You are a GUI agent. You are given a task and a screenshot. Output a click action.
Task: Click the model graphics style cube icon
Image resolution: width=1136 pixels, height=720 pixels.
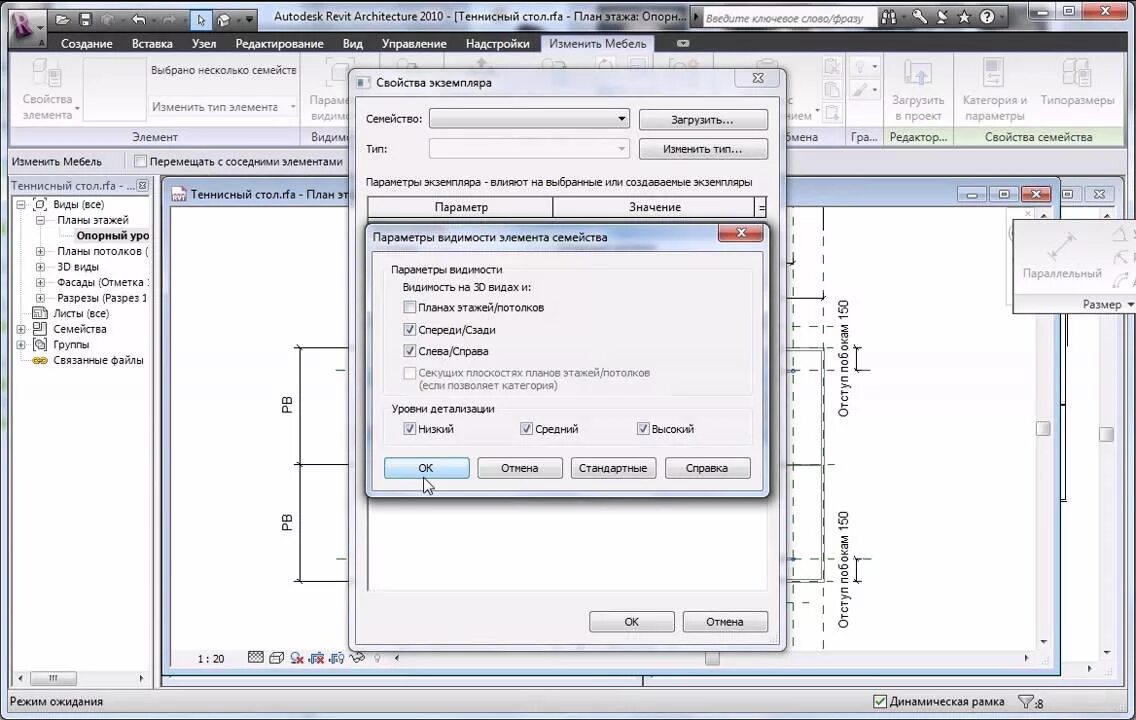click(276, 658)
